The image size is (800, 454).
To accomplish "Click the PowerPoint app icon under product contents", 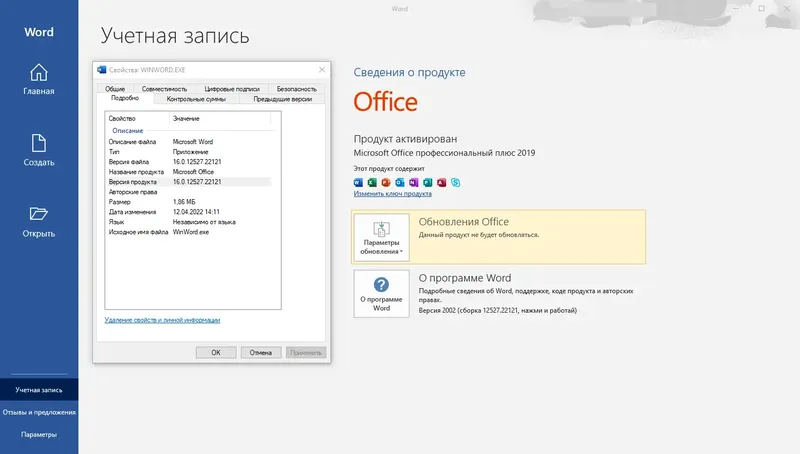I will (x=386, y=183).
